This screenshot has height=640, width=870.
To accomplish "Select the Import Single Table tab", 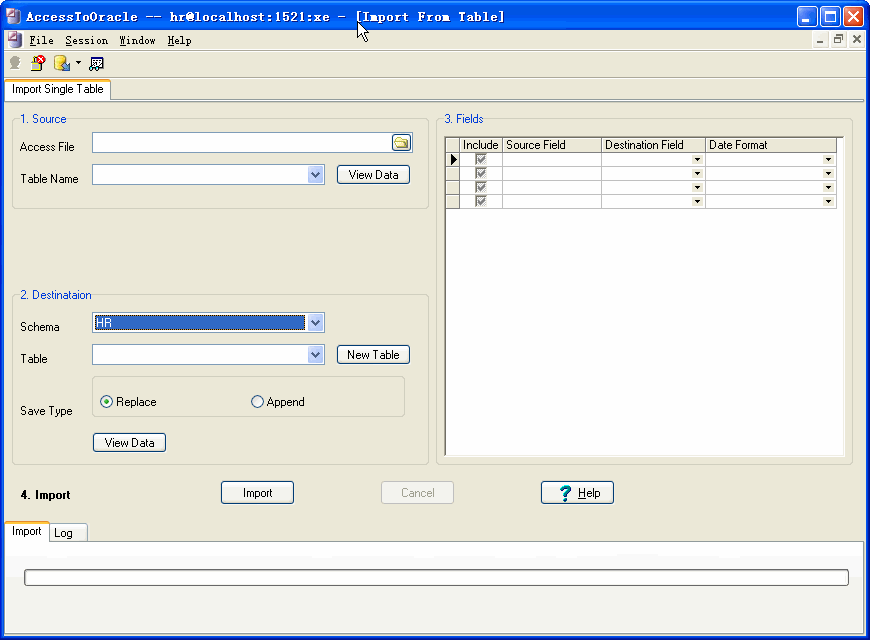I will (x=58, y=89).
